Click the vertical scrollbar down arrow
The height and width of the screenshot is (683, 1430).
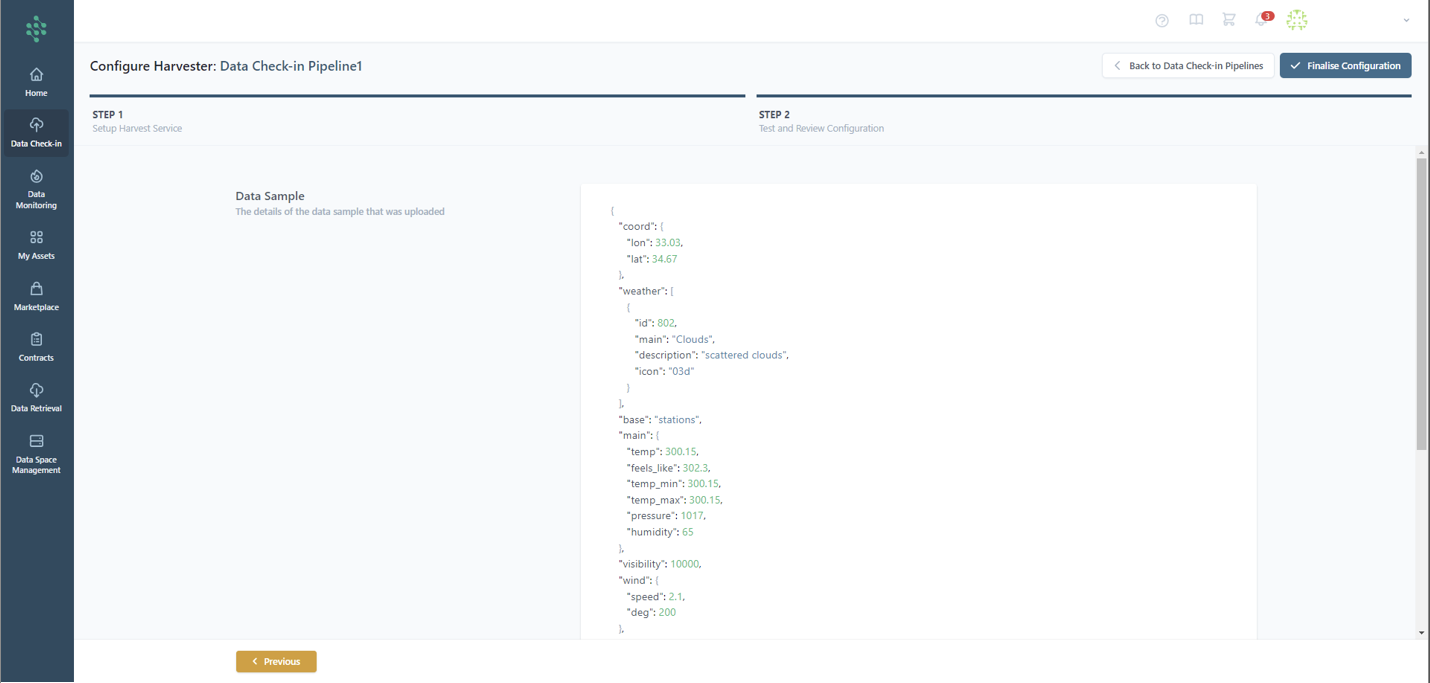click(x=1421, y=633)
